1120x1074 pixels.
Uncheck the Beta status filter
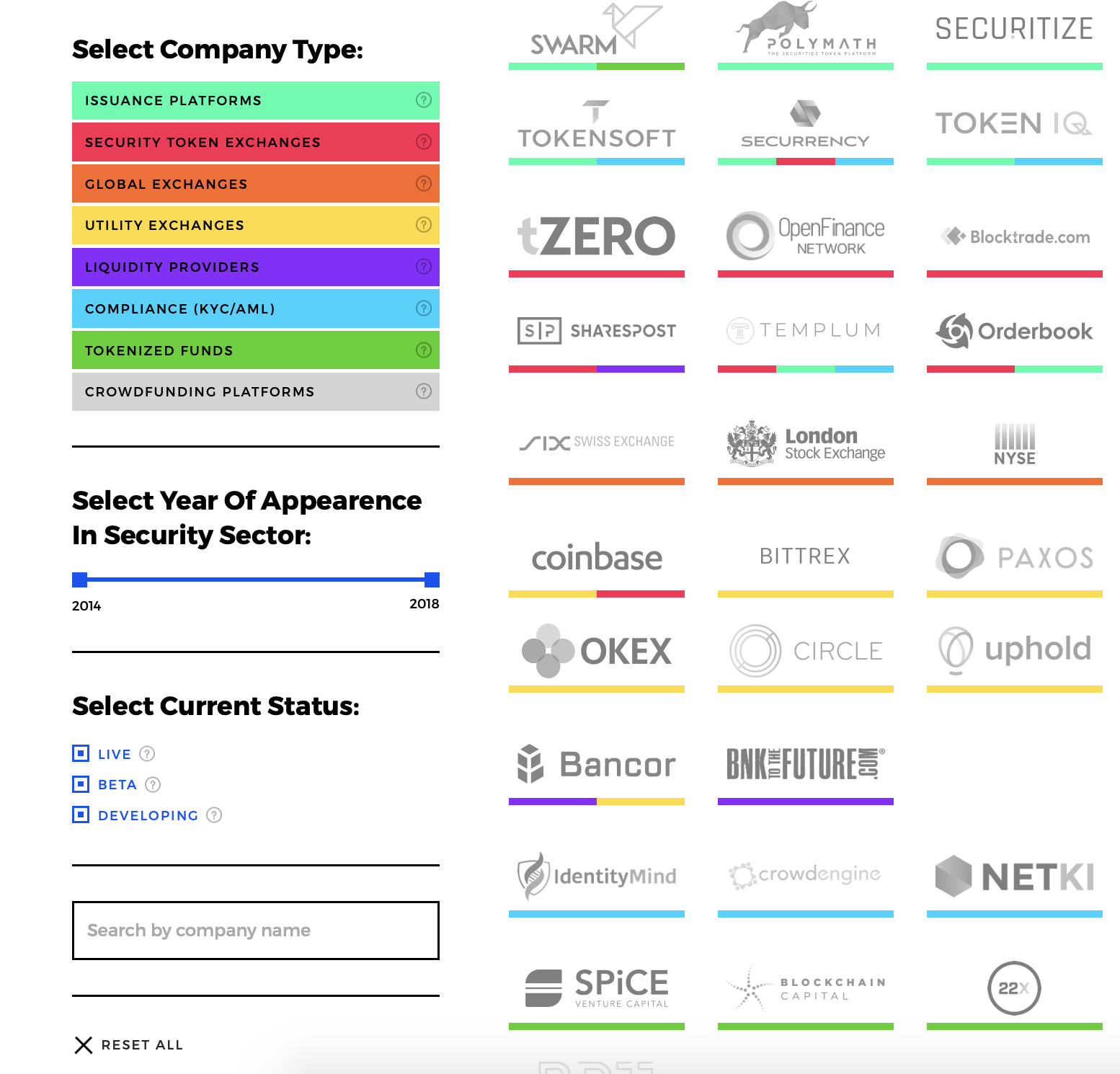(x=79, y=784)
